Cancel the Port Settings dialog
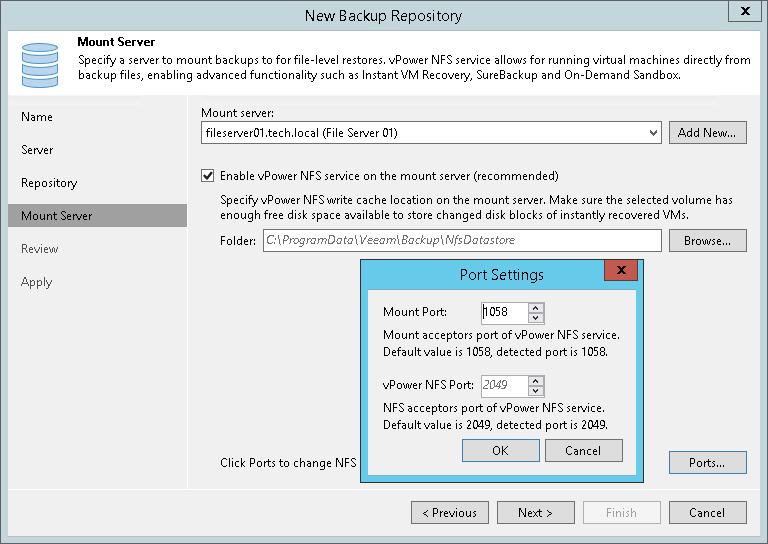The width and height of the screenshot is (768, 544). coord(583,451)
